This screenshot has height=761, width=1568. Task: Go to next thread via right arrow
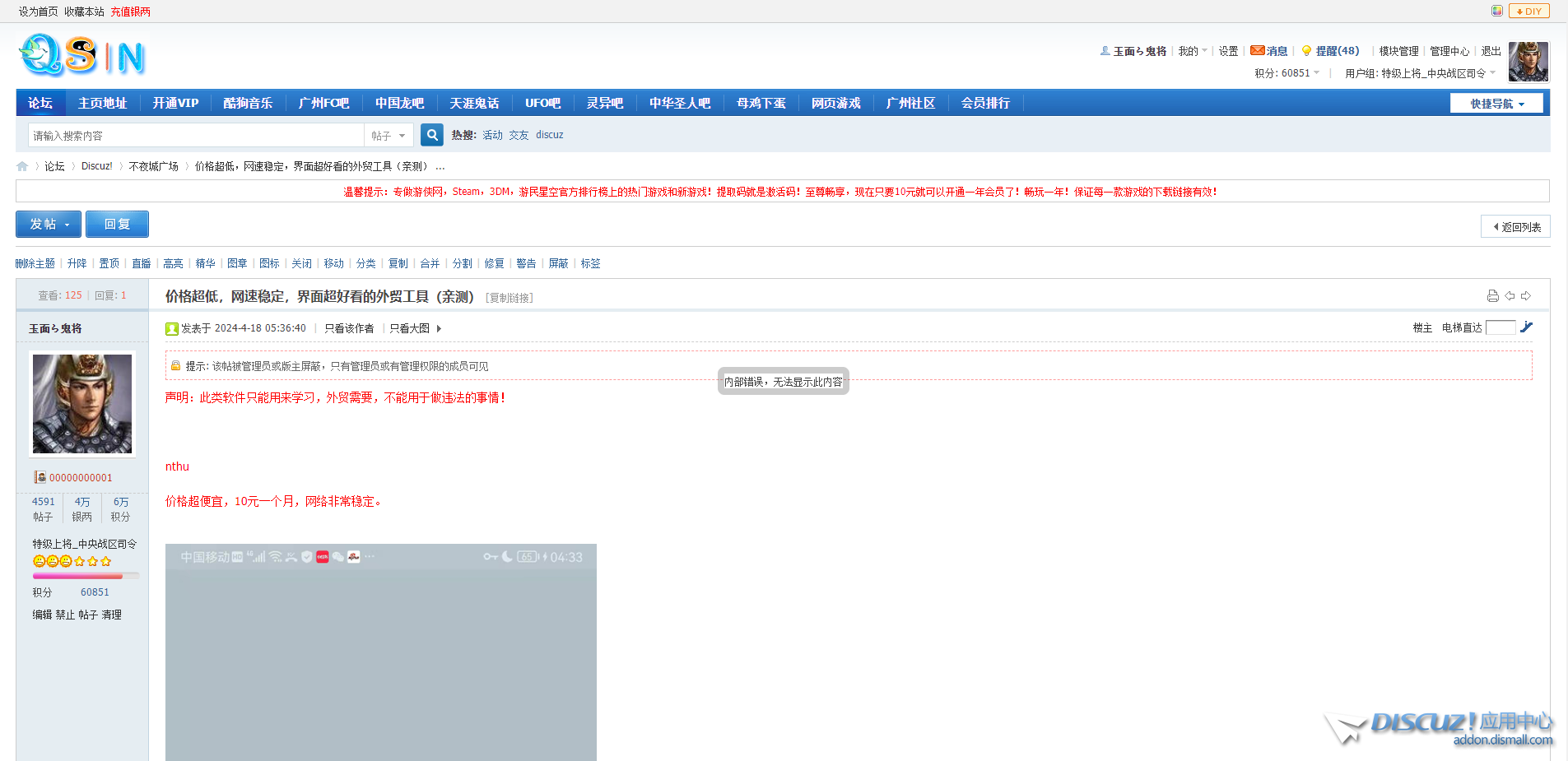coord(1526,296)
